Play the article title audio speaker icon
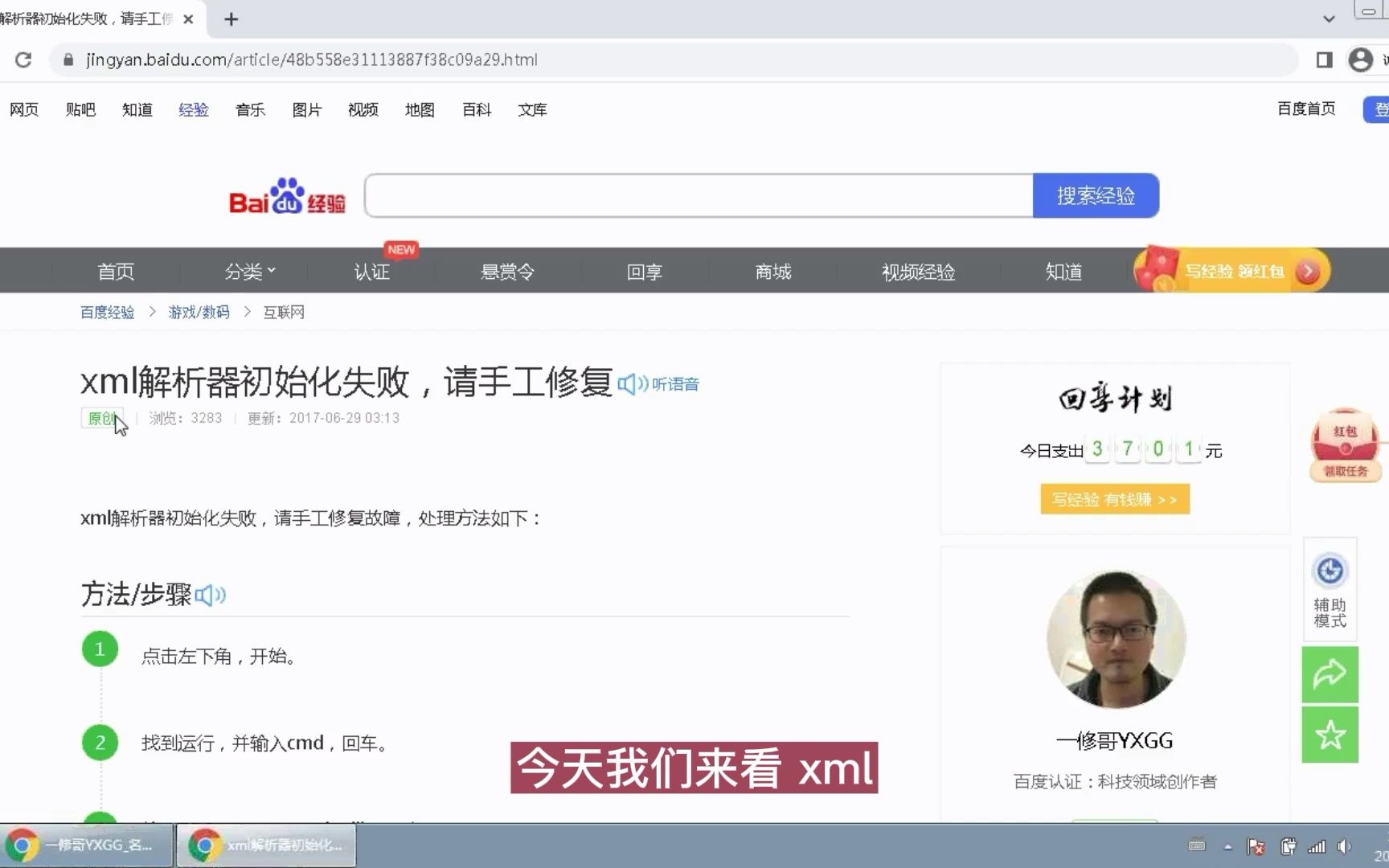 click(x=633, y=384)
